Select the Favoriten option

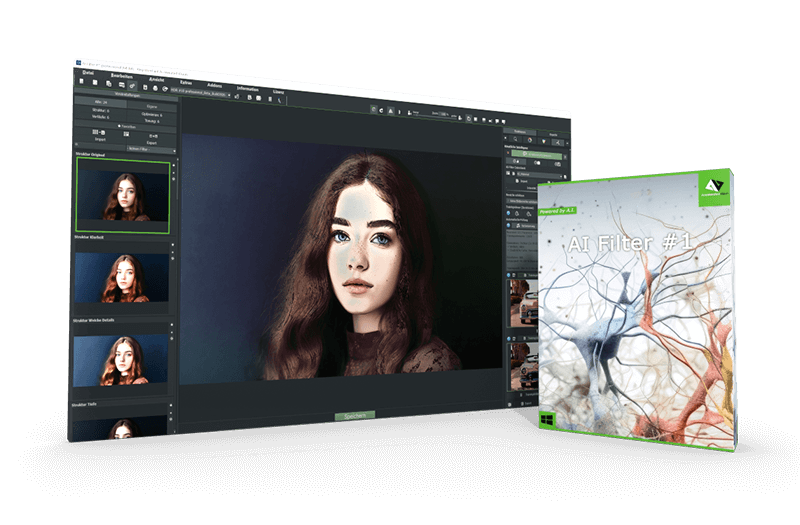tap(126, 126)
